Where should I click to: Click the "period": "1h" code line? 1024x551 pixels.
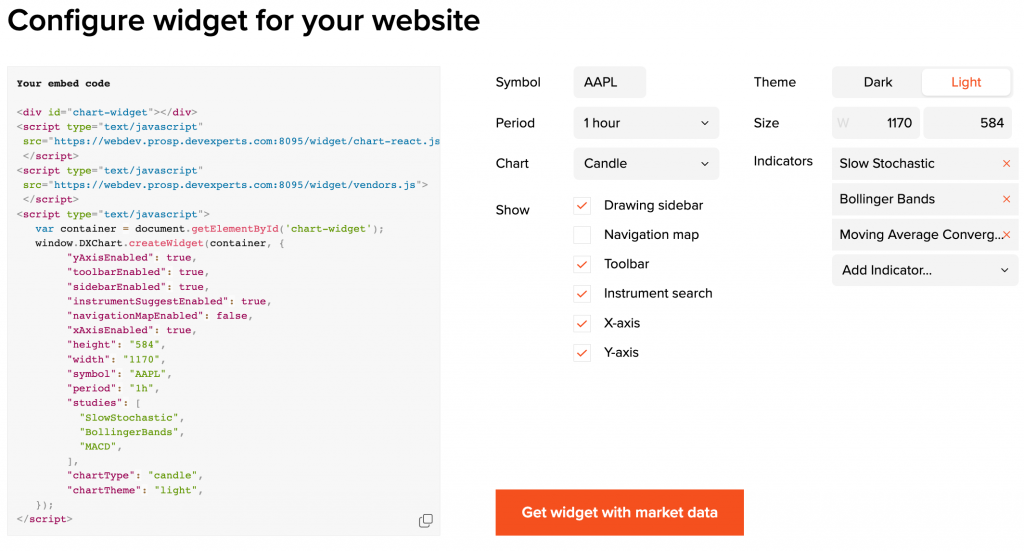113,388
